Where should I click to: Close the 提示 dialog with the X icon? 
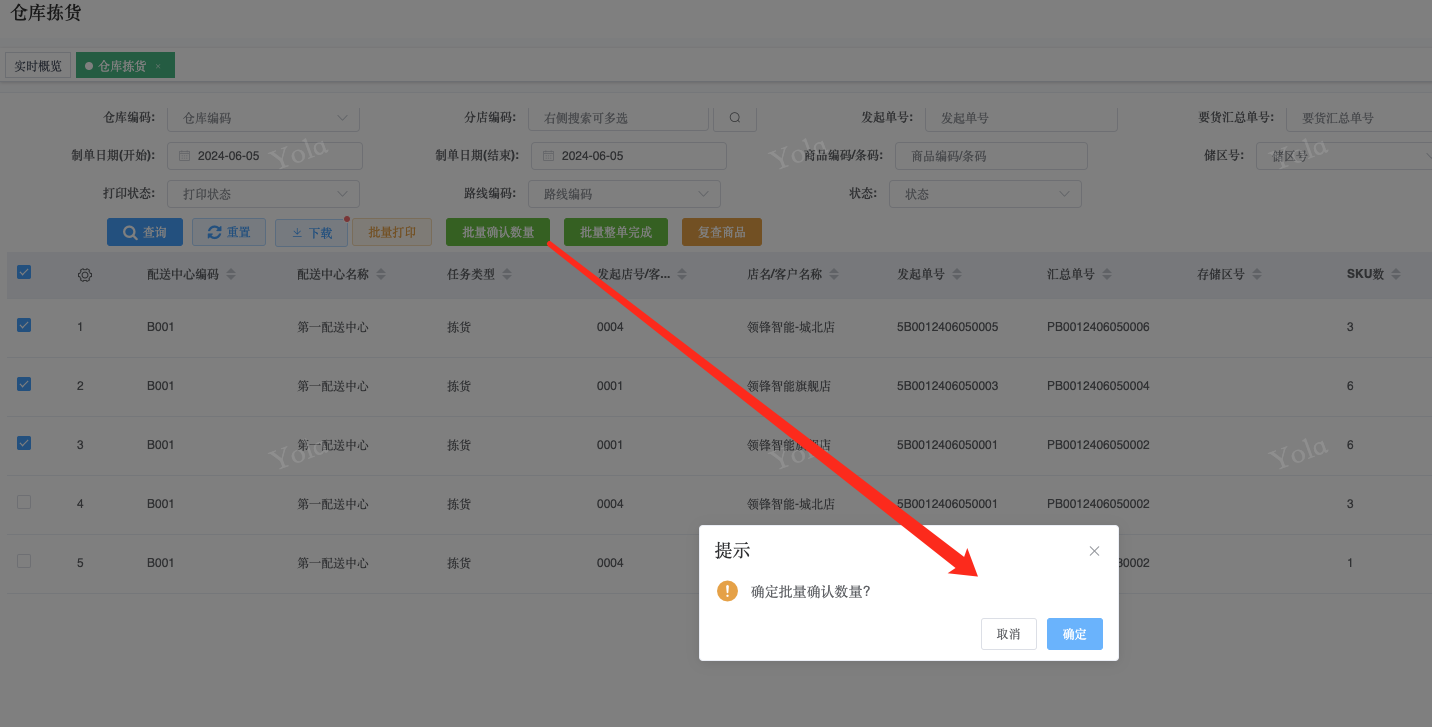click(x=1094, y=551)
